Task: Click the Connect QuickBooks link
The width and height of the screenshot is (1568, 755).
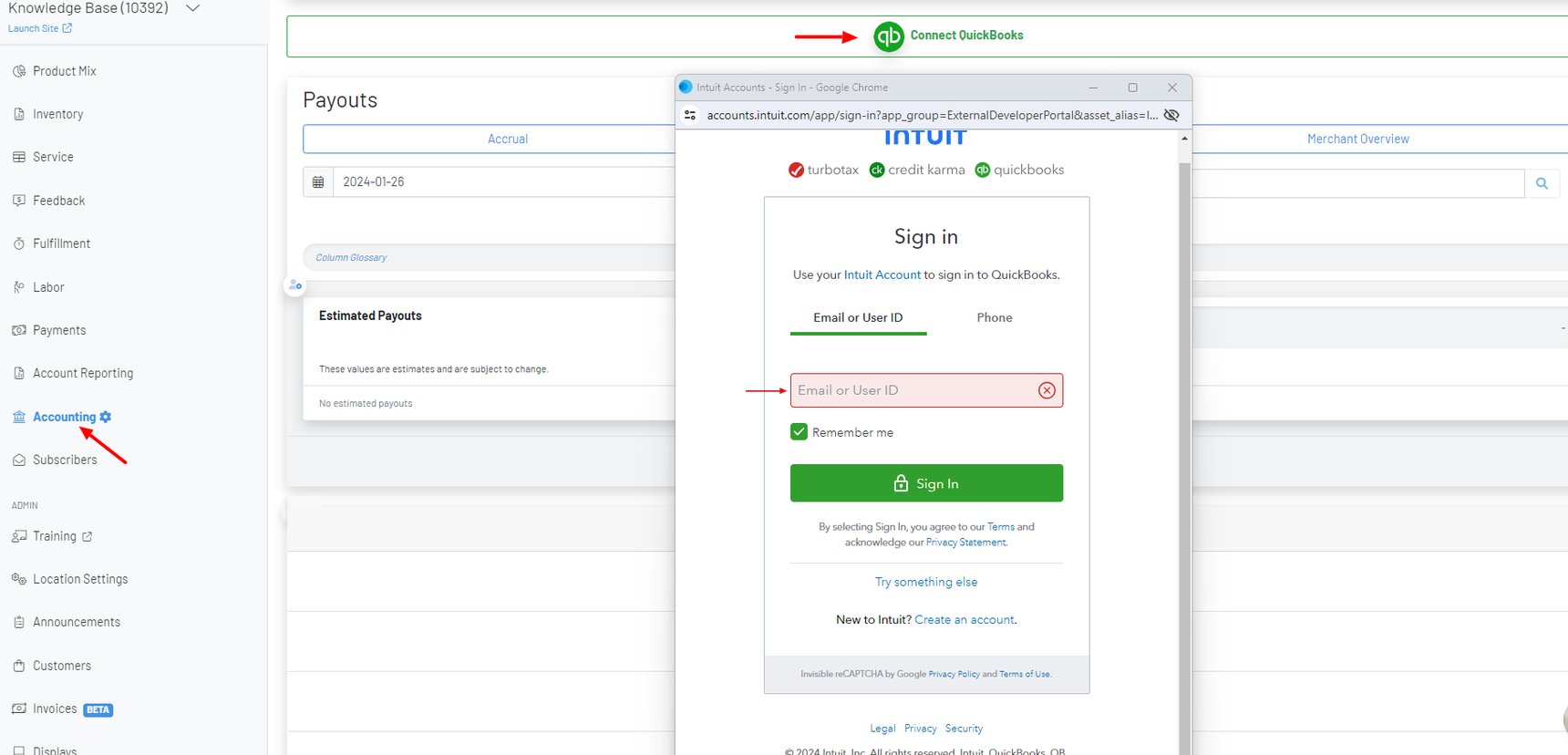Action: coord(966,36)
